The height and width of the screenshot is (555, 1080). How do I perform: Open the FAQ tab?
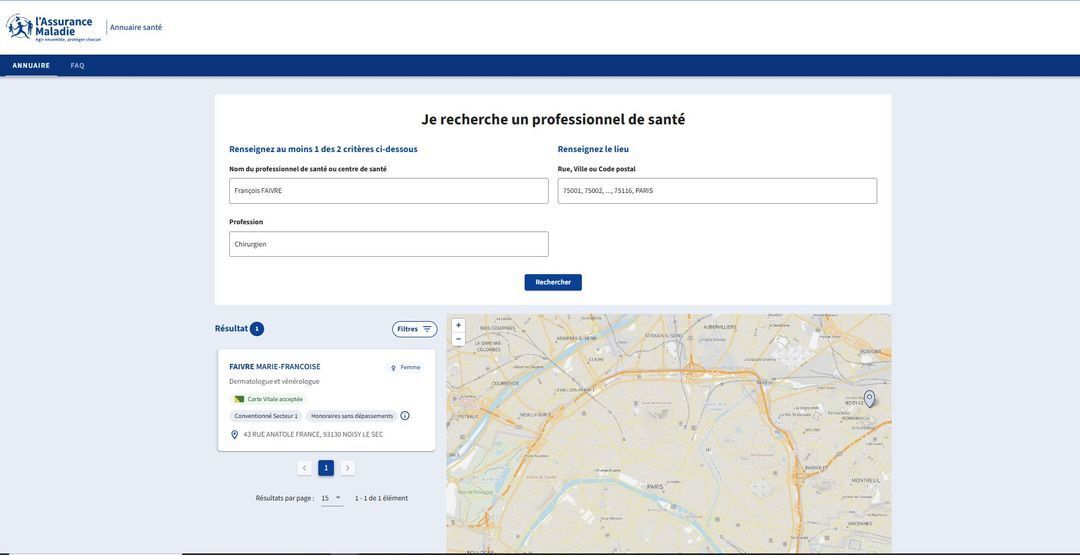coord(77,66)
